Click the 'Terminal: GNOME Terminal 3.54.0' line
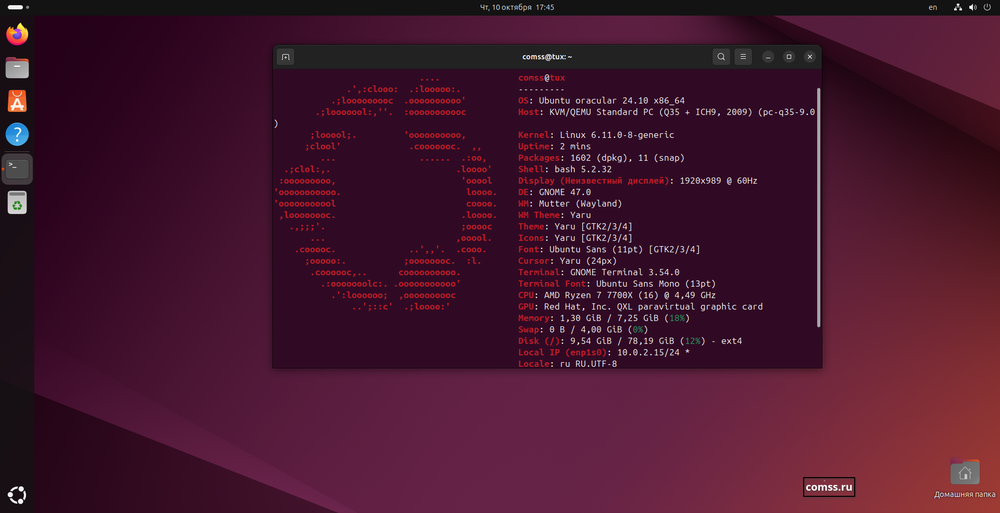The width and height of the screenshot is (1000, 513). (x=599, y=272)
